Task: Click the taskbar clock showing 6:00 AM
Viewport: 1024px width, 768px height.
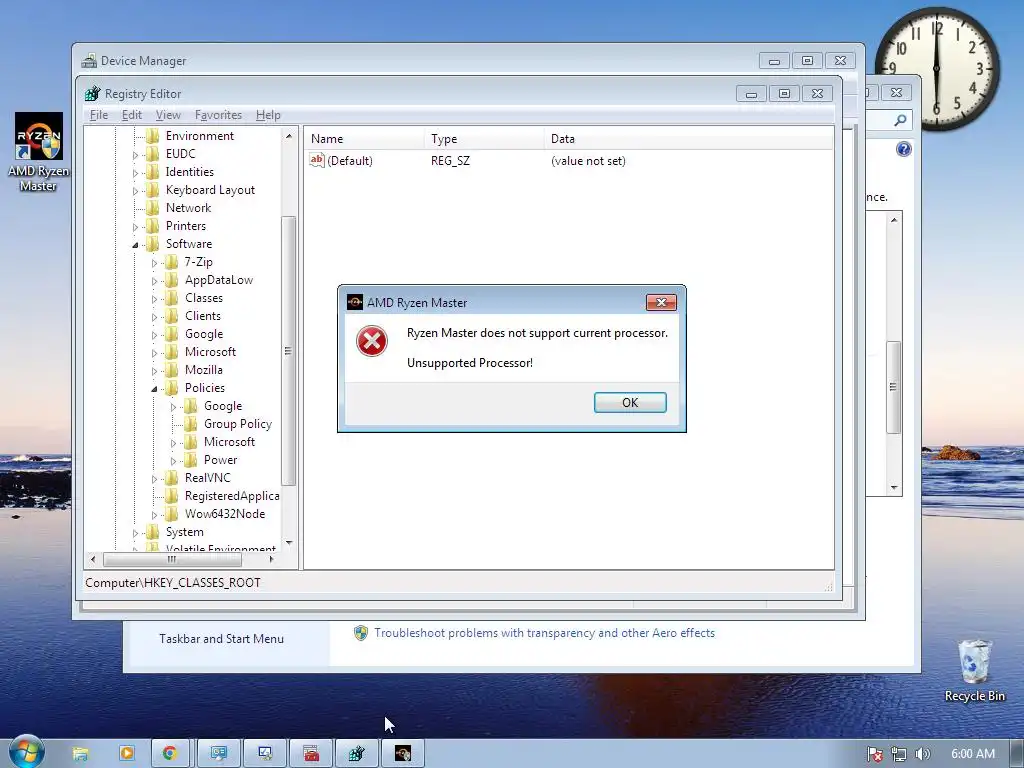Action: coord(972,754)
